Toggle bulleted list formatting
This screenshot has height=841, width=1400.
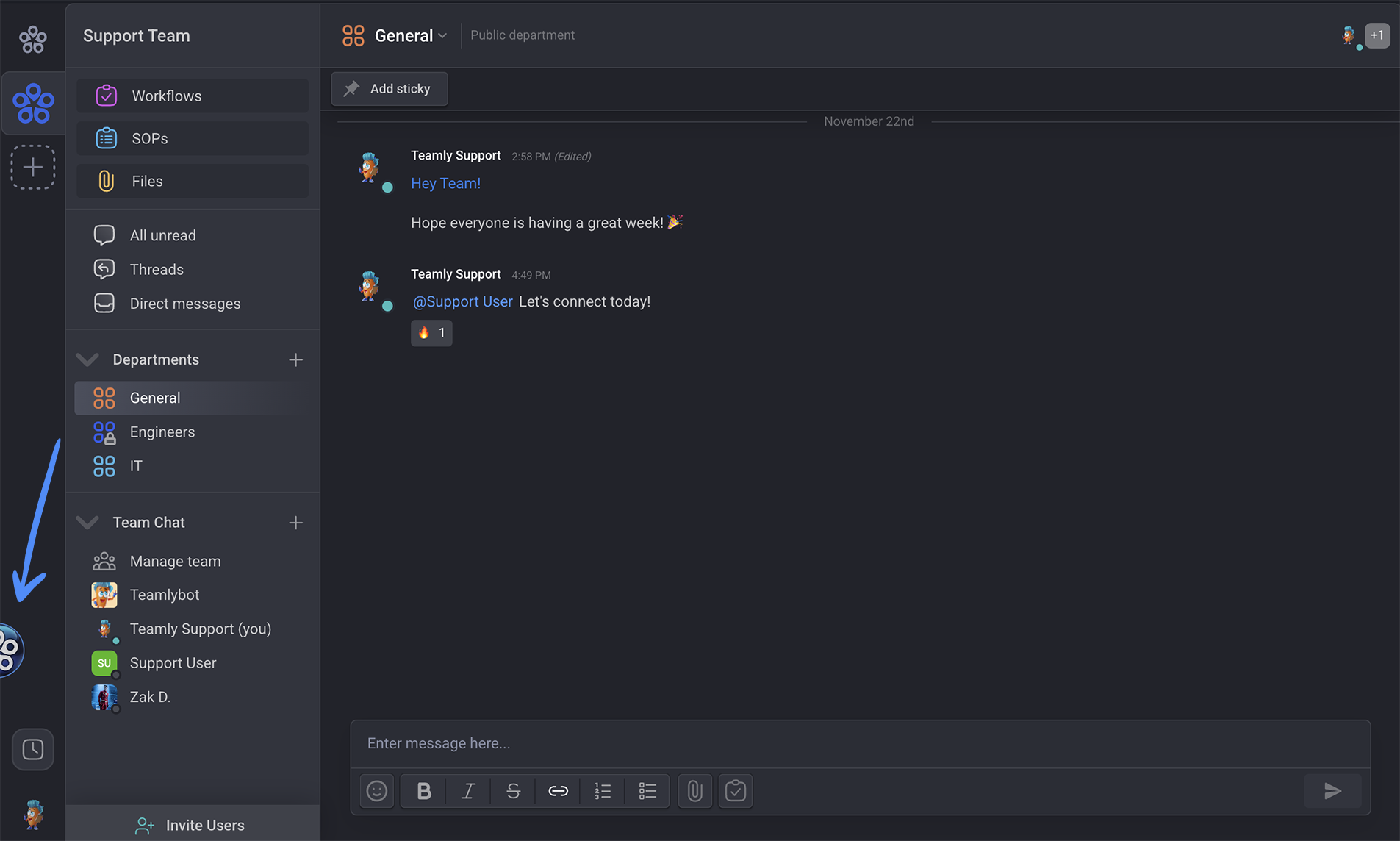(647, 791)
